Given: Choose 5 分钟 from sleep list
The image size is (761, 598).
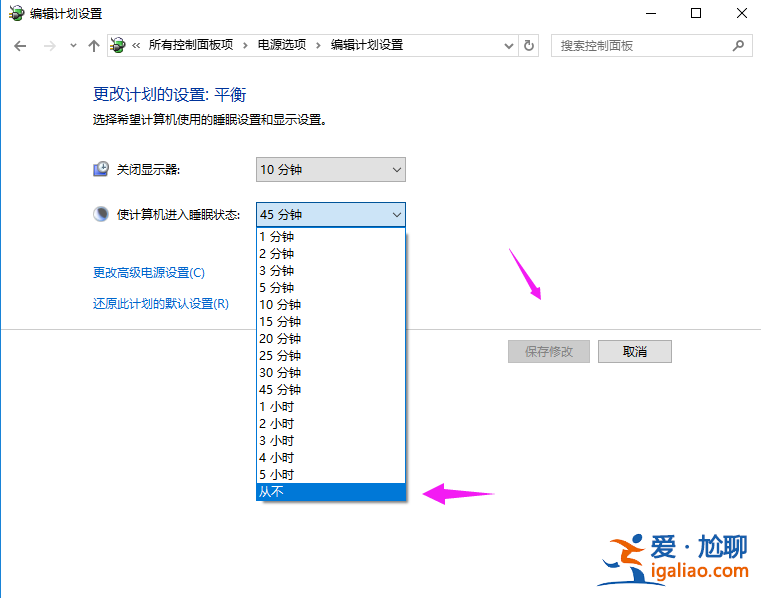Looking at the screenshot, I should tap(331, 287).
